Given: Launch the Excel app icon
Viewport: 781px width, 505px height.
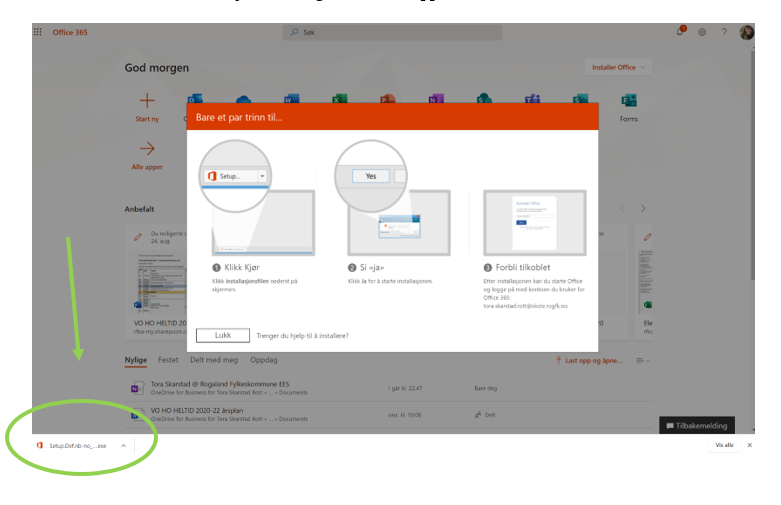Looking at the screenshot, I should click(x=340, y=99).
